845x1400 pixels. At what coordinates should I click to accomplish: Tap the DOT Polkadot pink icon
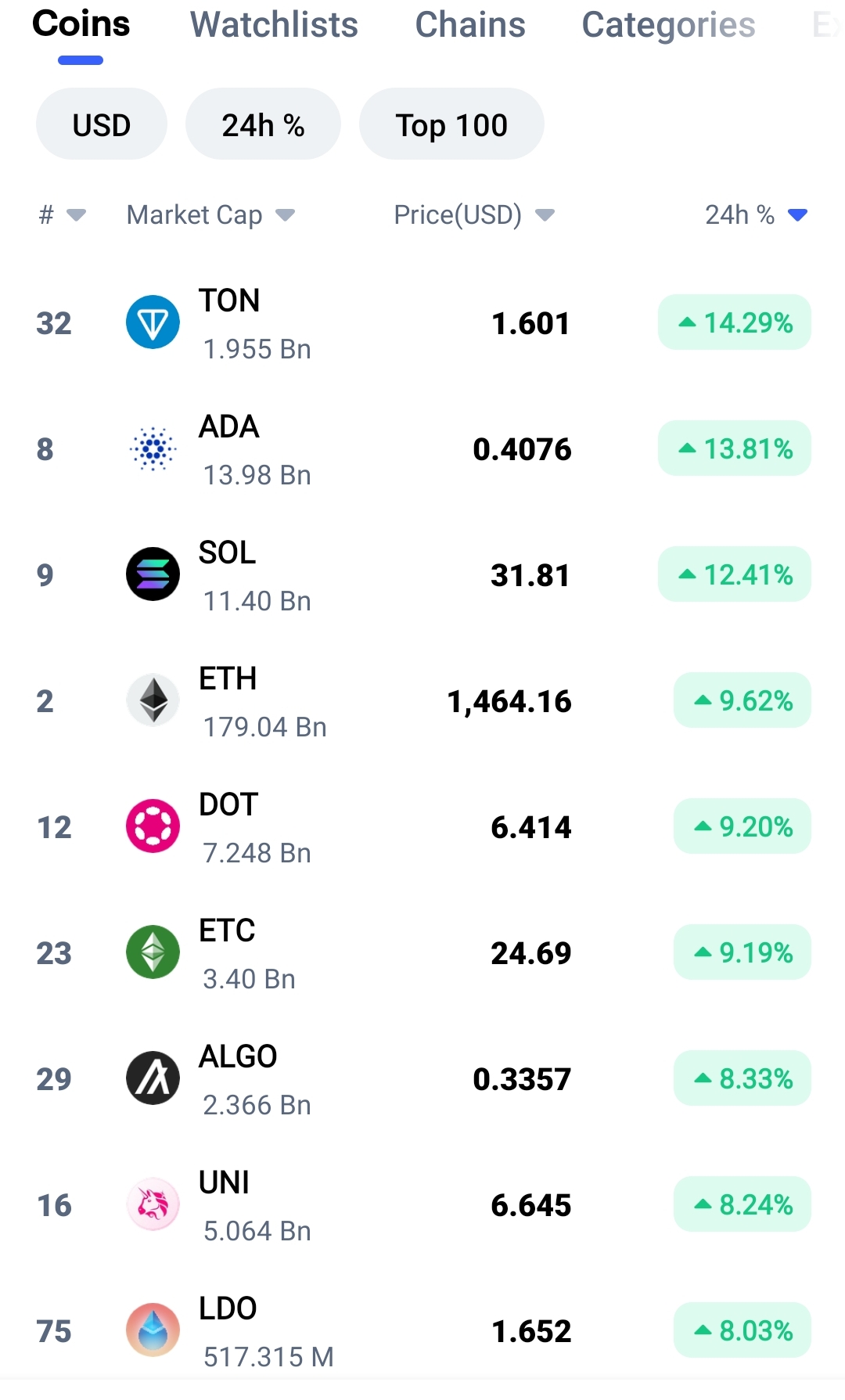[153, 826]
